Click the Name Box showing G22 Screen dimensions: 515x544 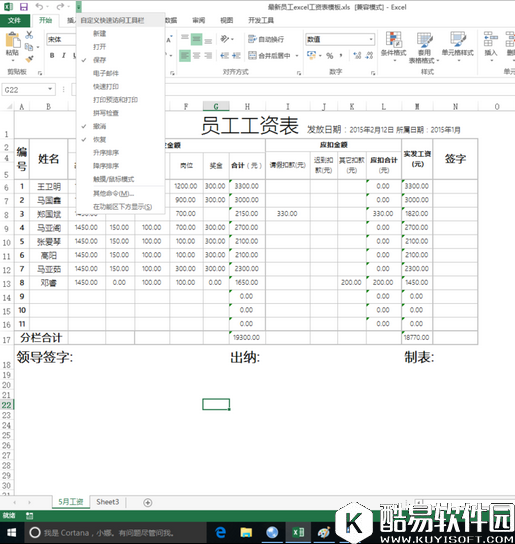point(24,90)
